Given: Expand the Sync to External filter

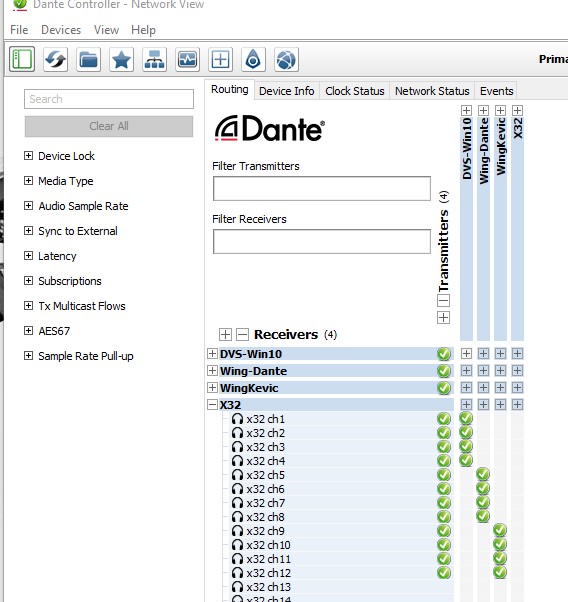Looking at the screenshot, I should point(28,230).
